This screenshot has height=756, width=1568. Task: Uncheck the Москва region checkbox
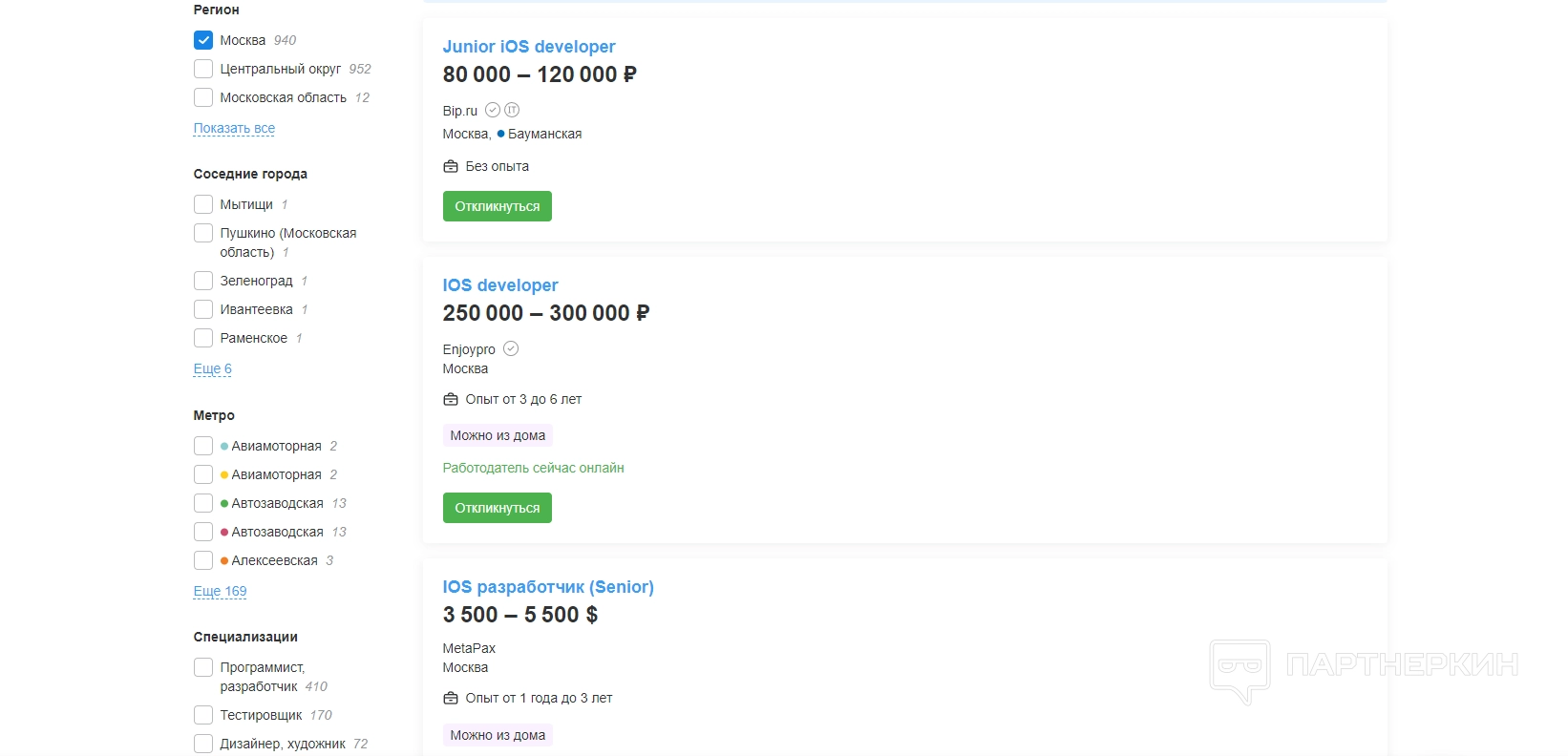[x=203, y=40]
